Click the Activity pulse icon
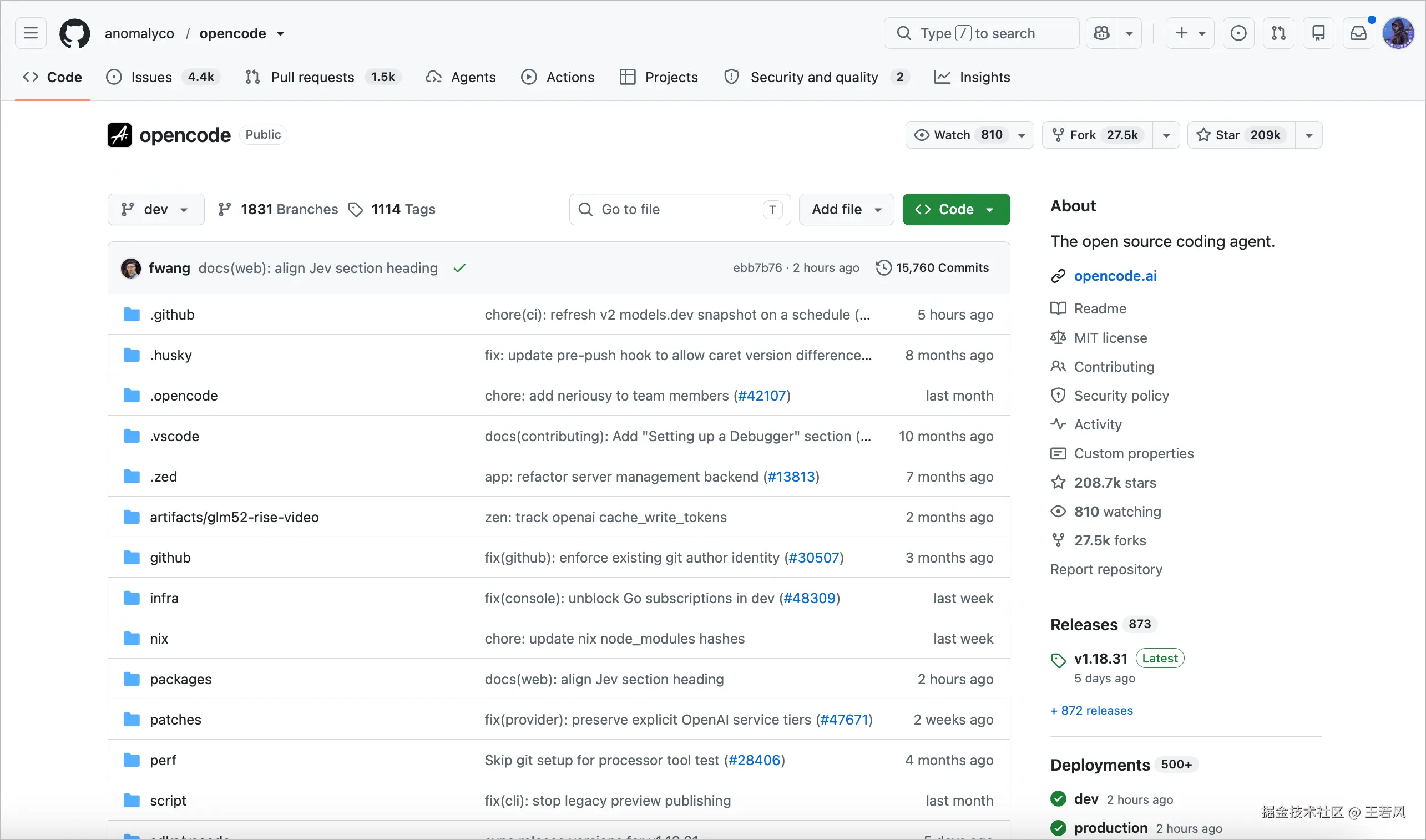Viewport: 1426px width, 840px height. [1058, 424]
